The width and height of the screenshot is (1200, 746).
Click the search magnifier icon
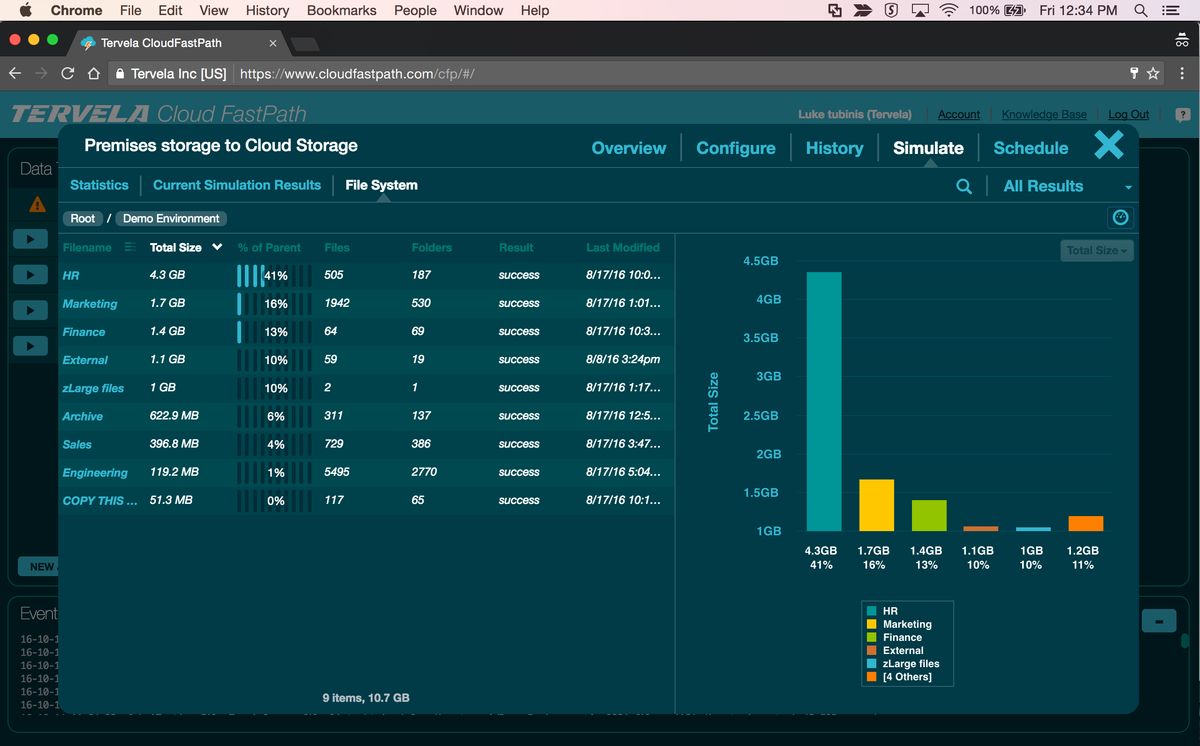[963, 186]
